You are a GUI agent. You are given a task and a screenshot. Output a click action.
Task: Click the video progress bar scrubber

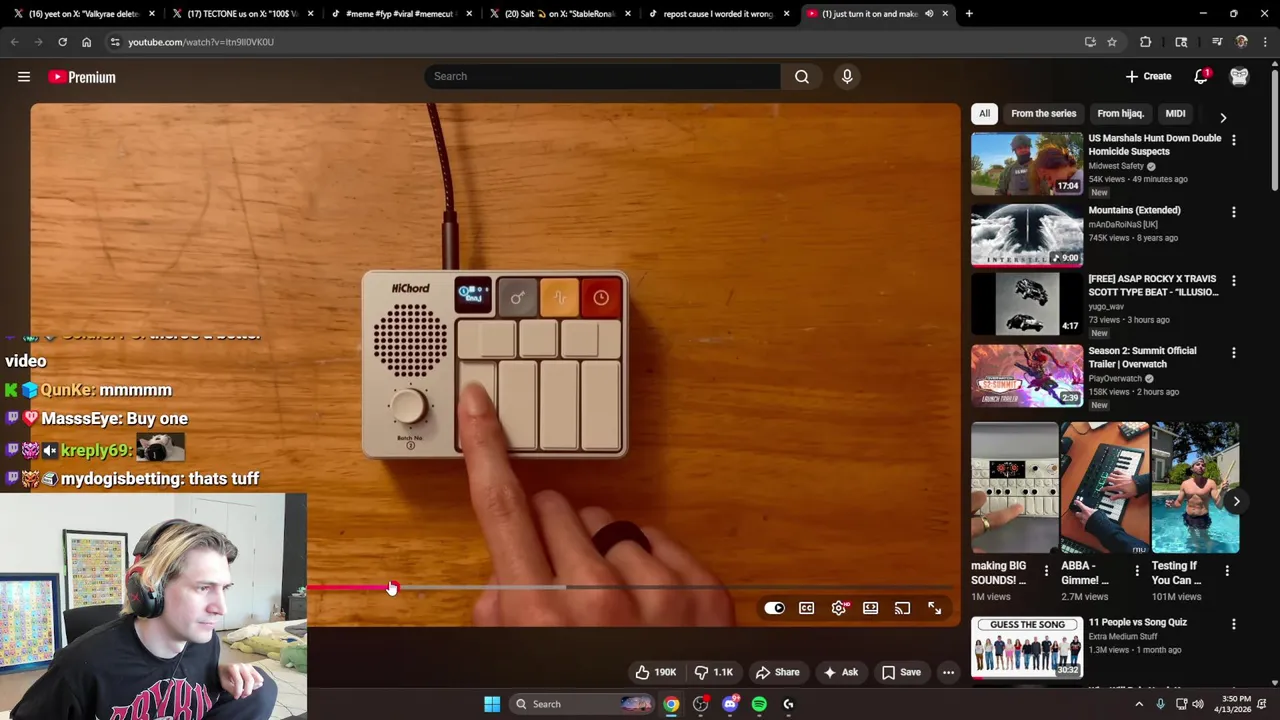pos(392,588)
